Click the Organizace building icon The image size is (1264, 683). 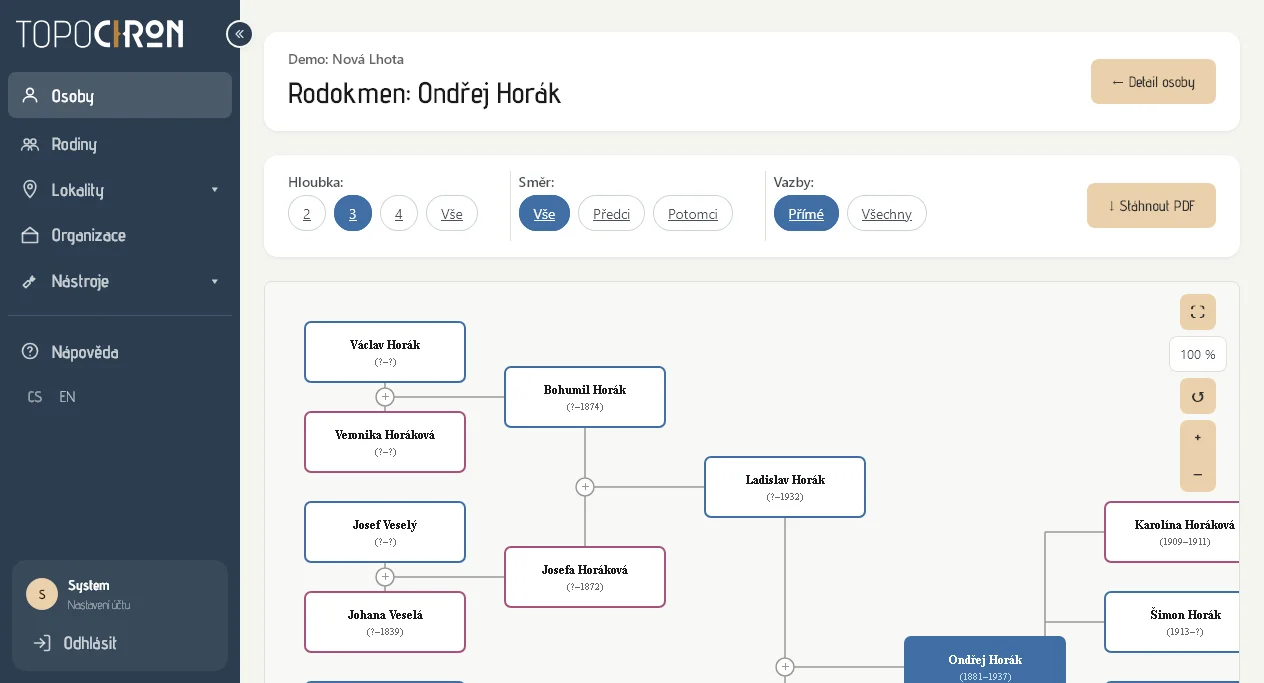[x=30, y=235]
